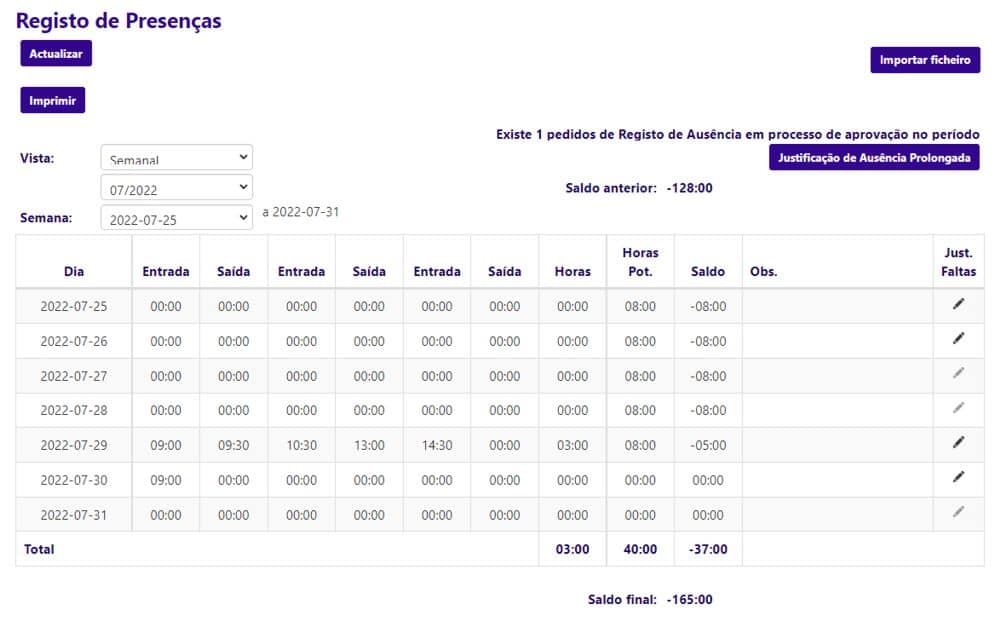Image resolution: width=1000 pixels, height=622 pixels.
Task: Click the edit pencil for 2022-07-25
Action: [x=958, y=304]
